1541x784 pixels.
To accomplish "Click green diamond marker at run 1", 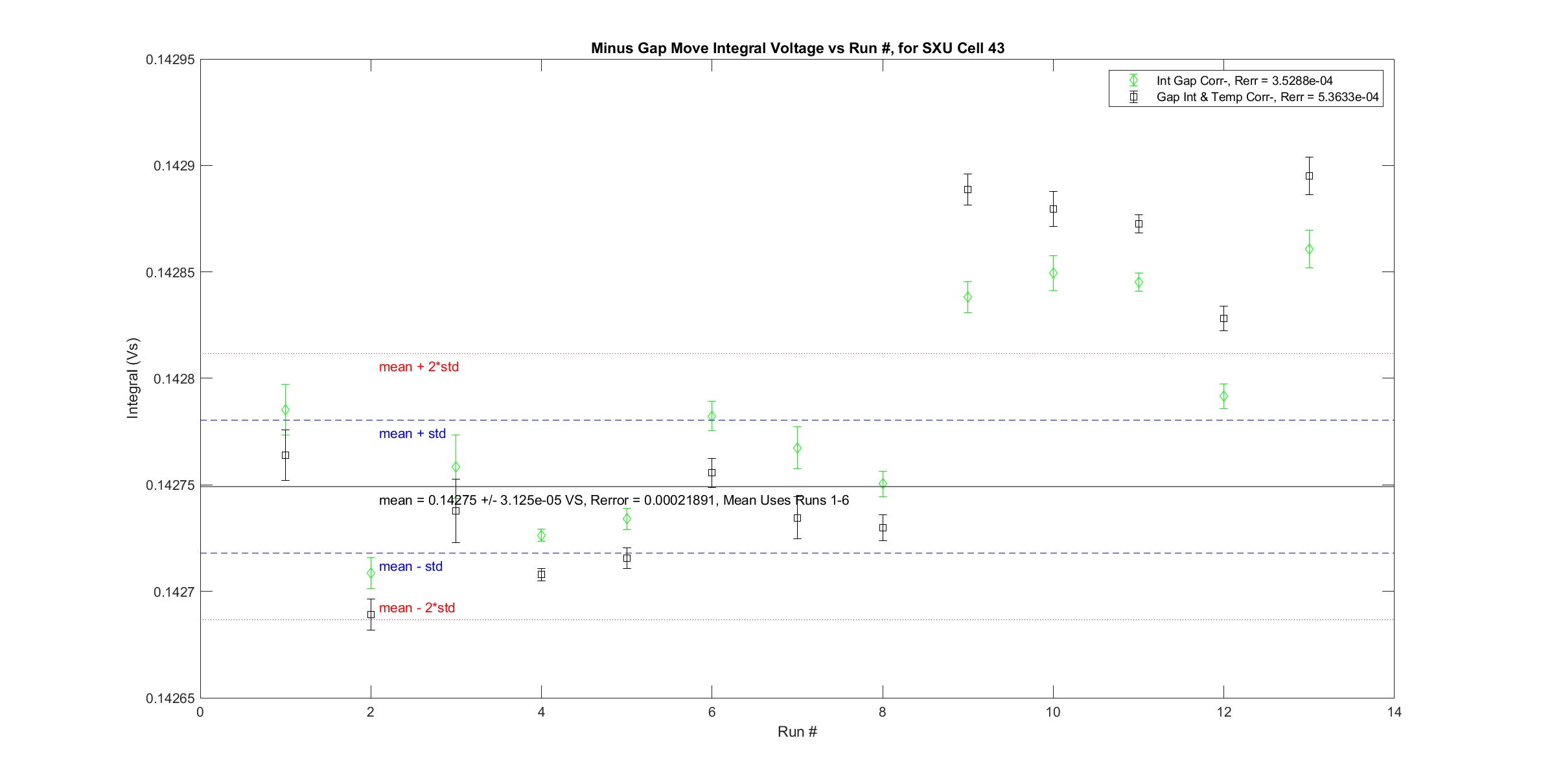I will (285, 410).
